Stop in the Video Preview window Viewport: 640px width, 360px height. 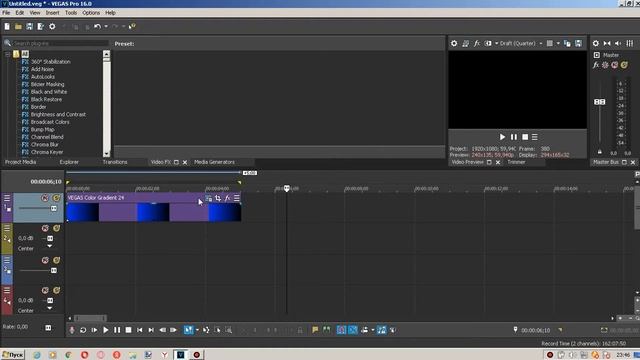point(525,137)
